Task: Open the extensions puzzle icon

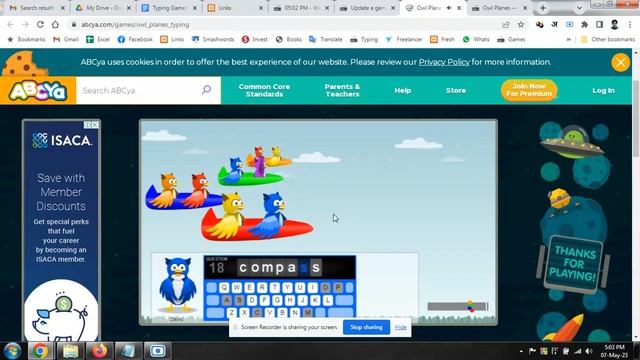Action: coord(584,24)
